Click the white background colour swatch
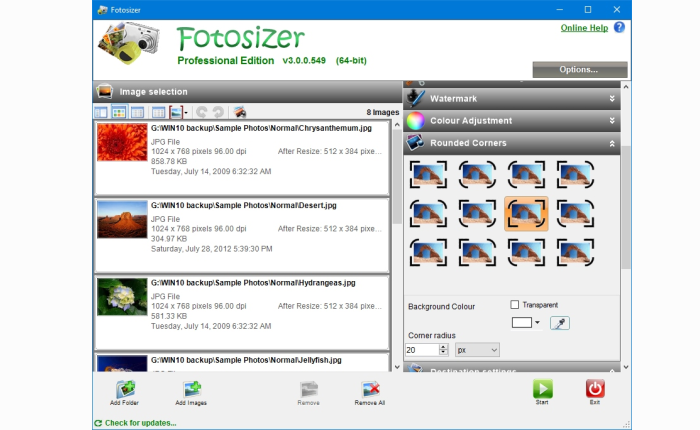Image resolution: width=700 pixels, height=430 pixels. coord(521,322)
